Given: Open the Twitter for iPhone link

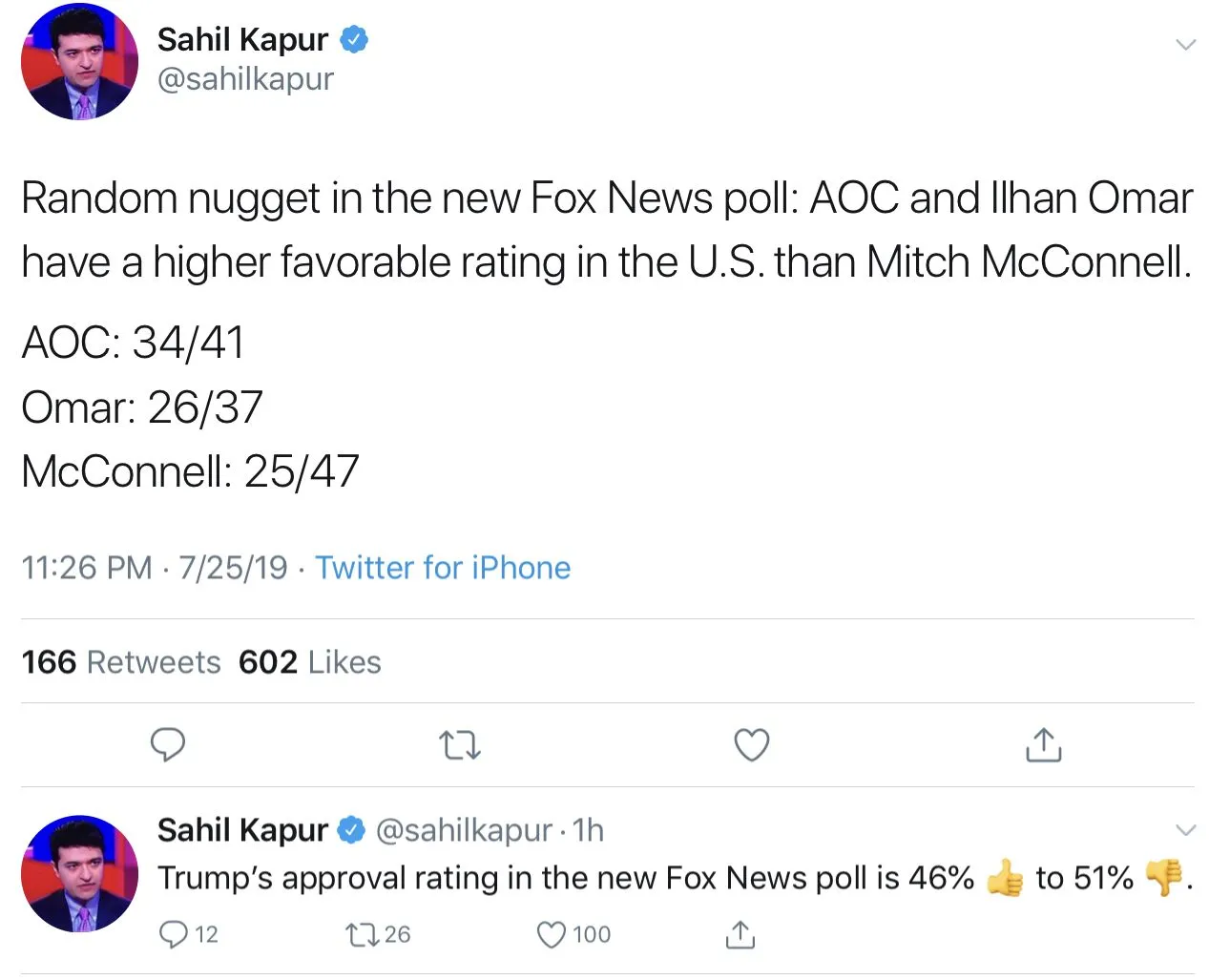Looking at the screenshot, I should tap(443, 568).
